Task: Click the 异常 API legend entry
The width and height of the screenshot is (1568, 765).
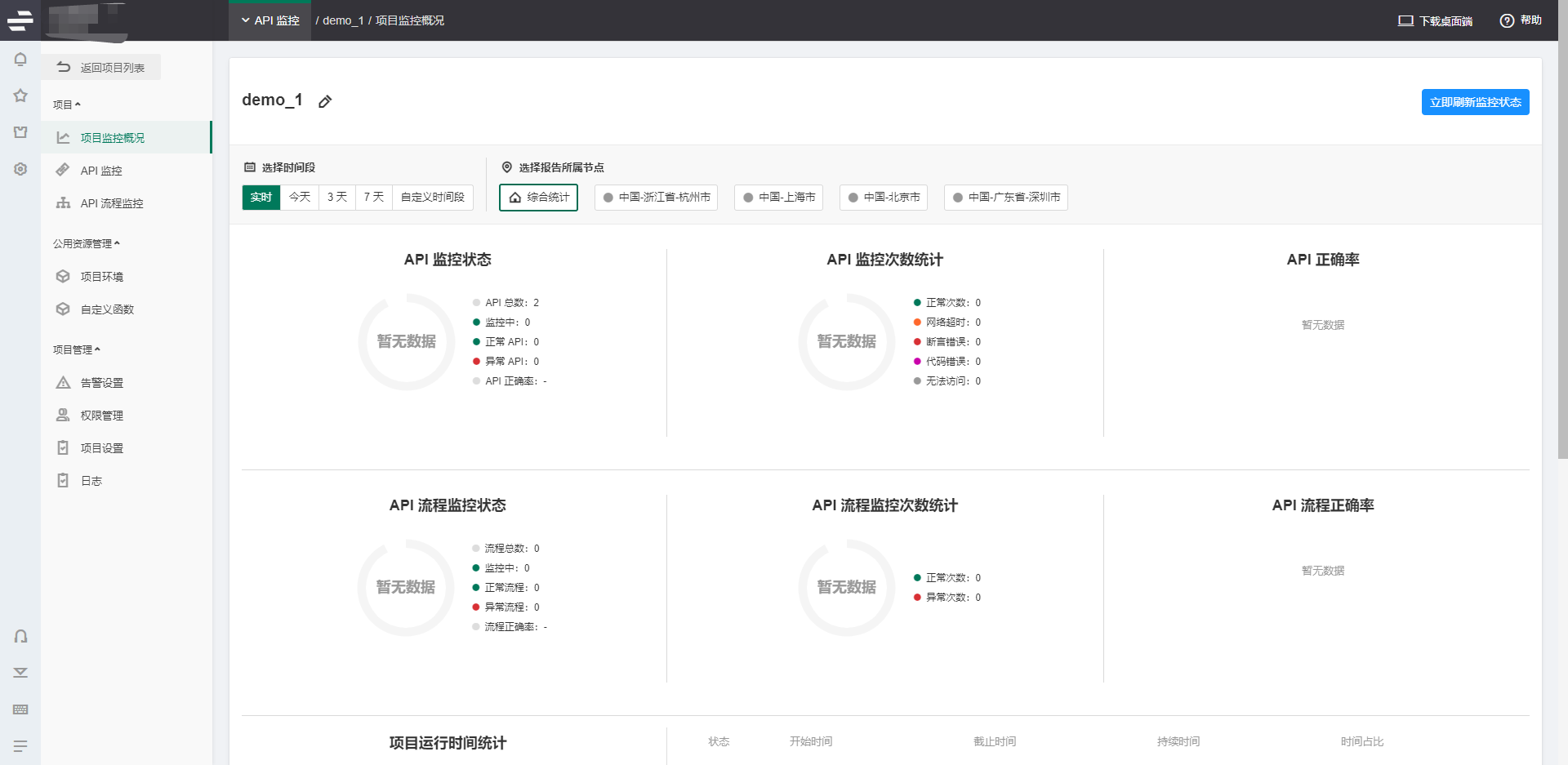Action: tap(506, 362)
